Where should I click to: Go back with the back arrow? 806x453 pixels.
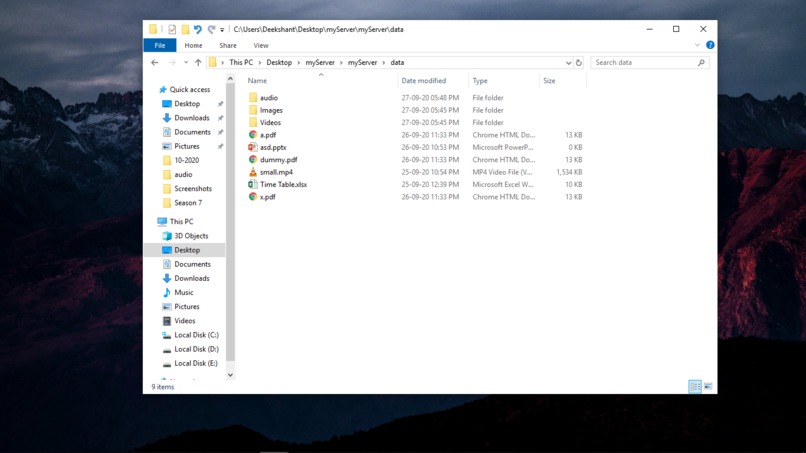click(x=155, y=62)
